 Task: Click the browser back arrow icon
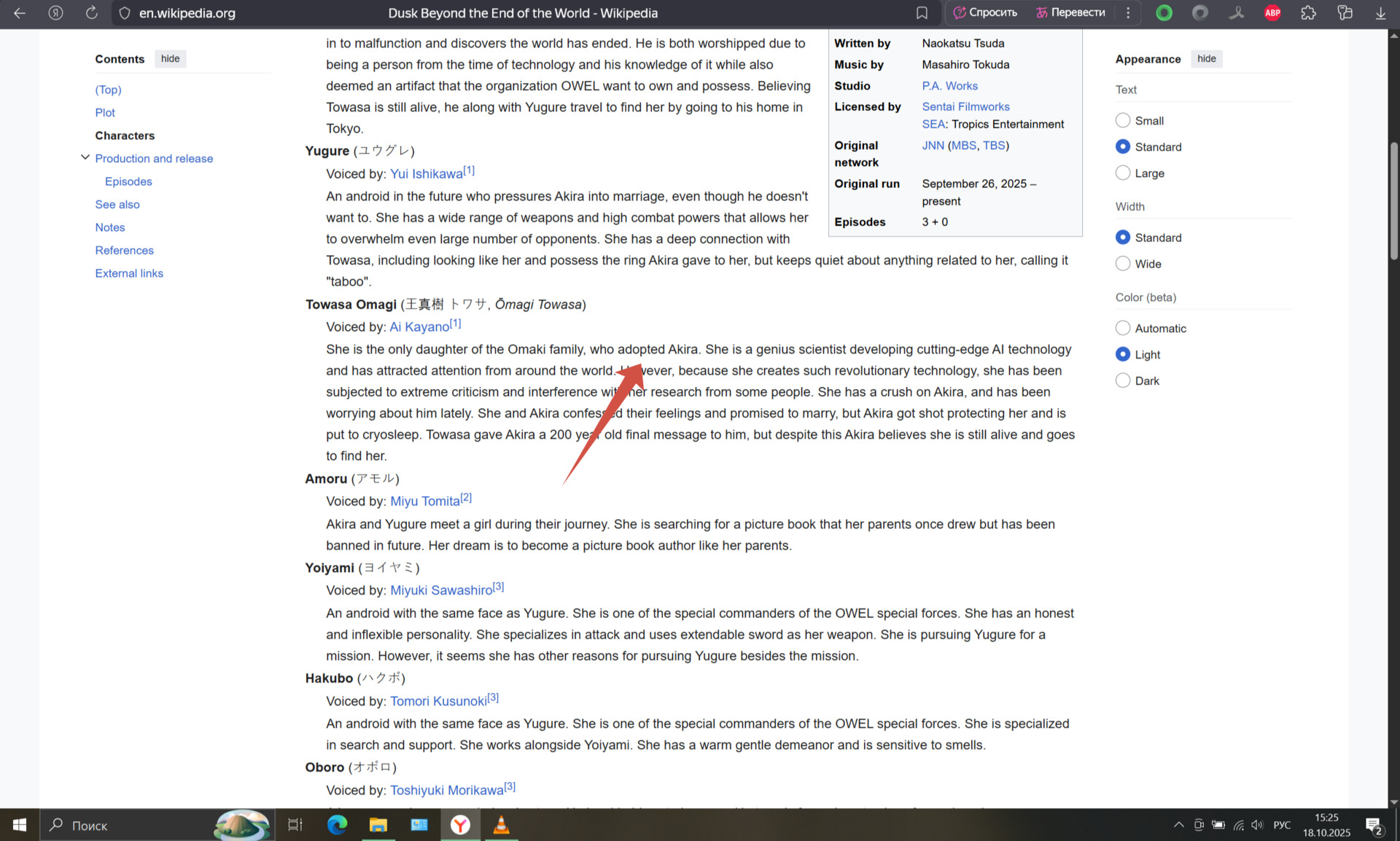20,13
